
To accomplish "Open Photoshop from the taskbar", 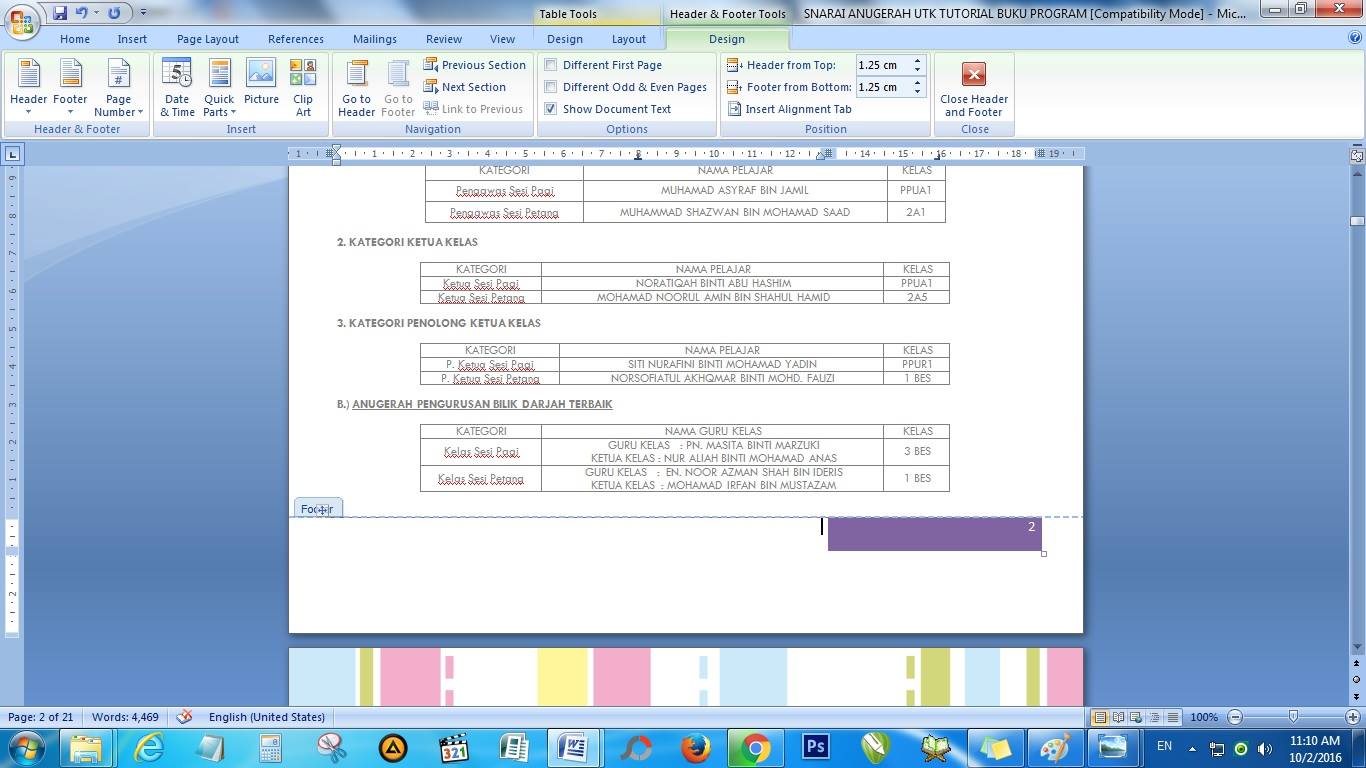I will click(x=816, y=747).
